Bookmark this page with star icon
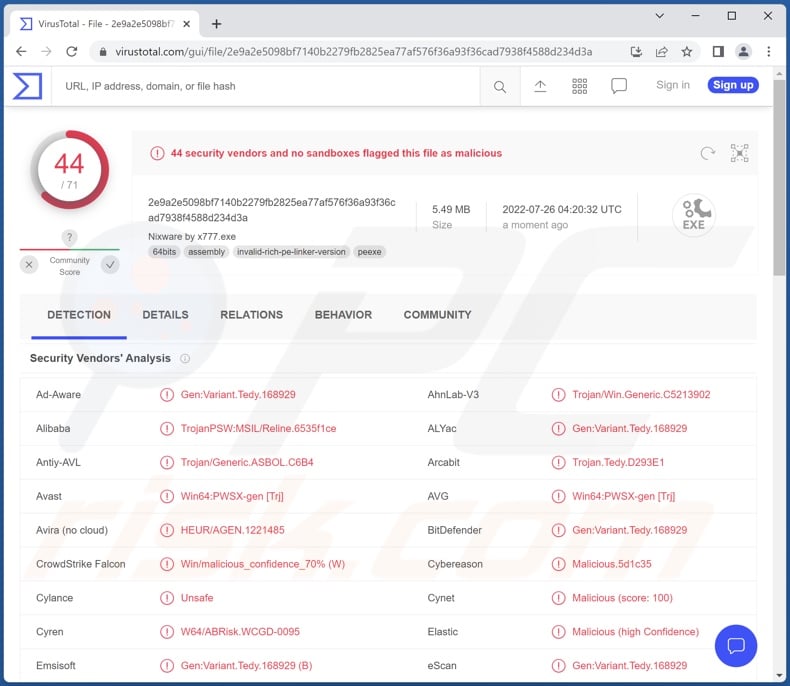Viewport: 790px width, 686px height. pos(687,51)
